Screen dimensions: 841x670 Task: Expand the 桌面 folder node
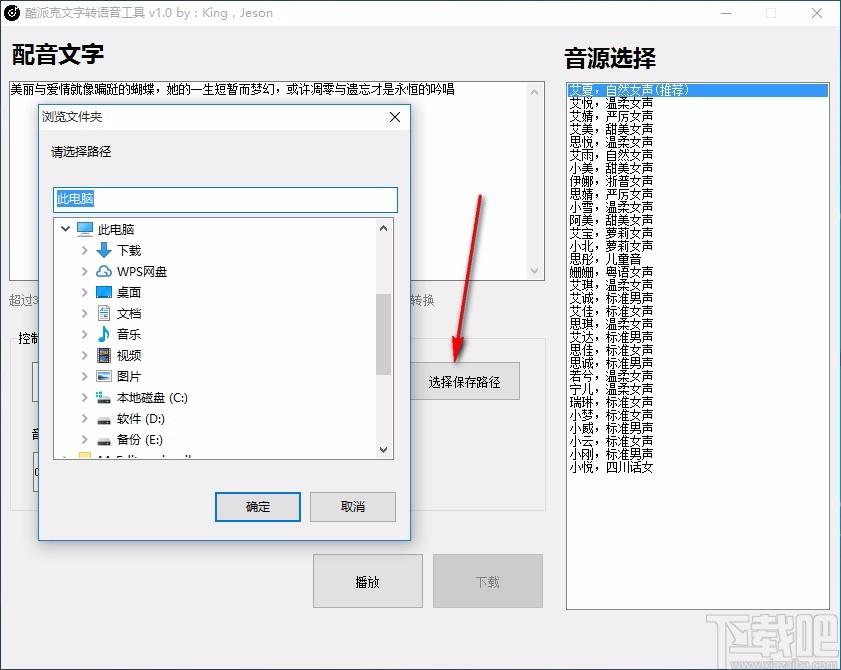(x=84, y=292)
